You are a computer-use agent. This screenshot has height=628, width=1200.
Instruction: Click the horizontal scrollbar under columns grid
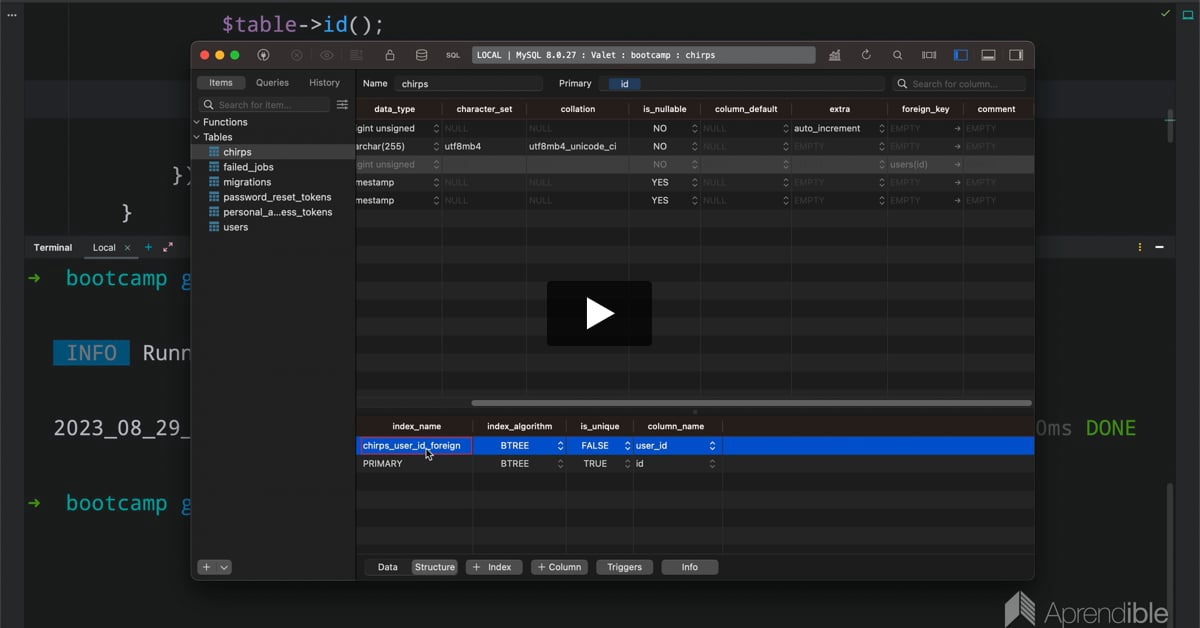750,403
